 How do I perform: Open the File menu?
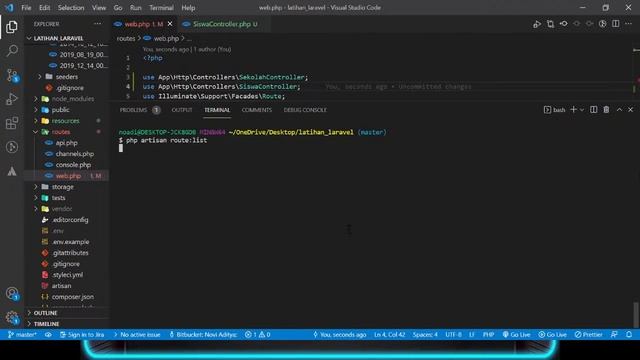tap(26, 8)
